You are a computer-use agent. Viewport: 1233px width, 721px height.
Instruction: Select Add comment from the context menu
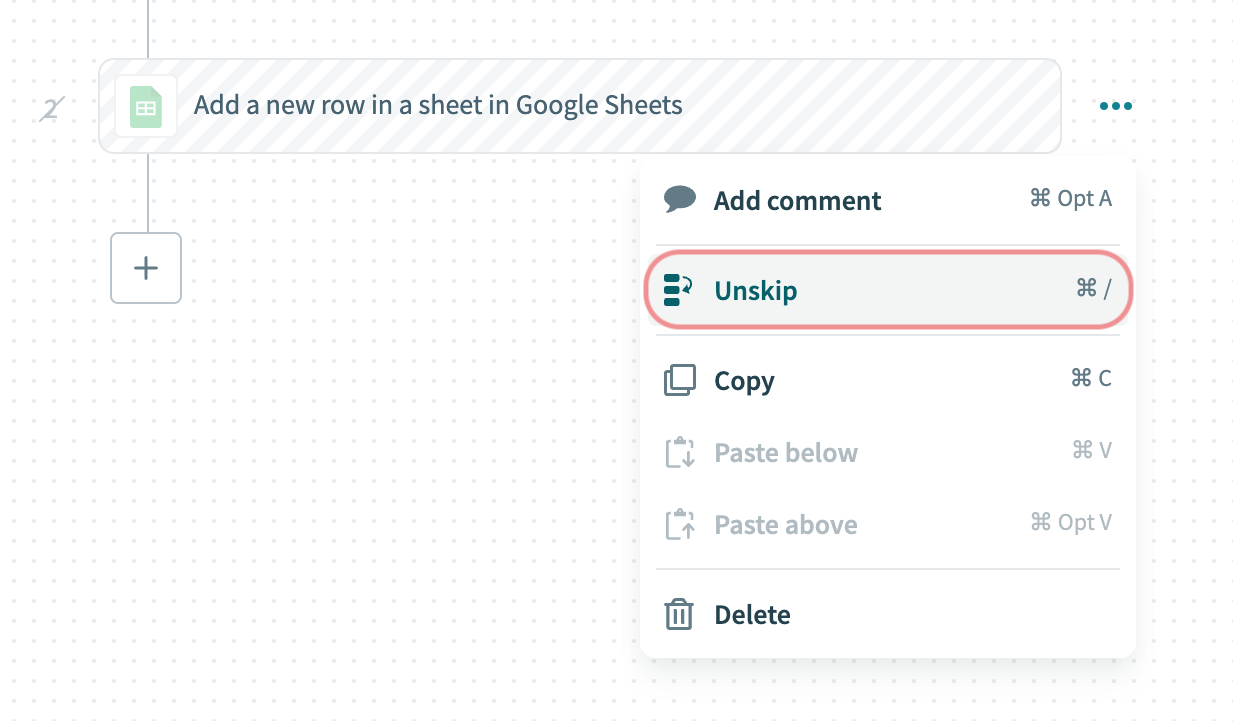click(797, 200)
